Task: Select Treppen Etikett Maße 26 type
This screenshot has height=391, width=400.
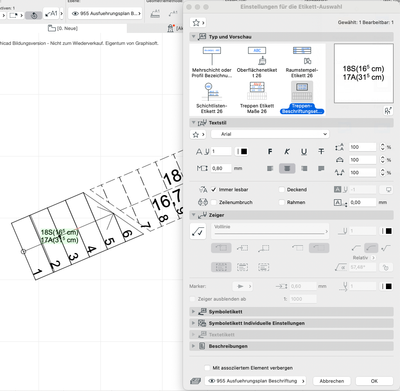Action: coord(257,98)
